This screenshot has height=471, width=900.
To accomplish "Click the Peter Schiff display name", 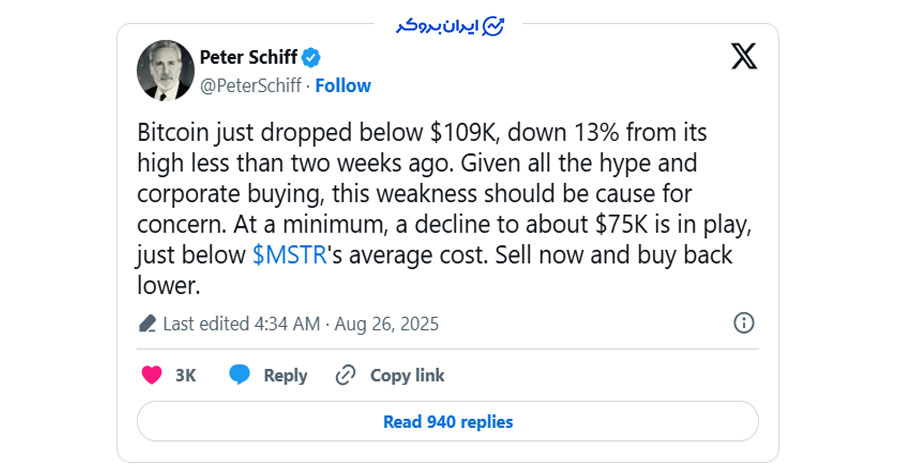I will (248, 57).
